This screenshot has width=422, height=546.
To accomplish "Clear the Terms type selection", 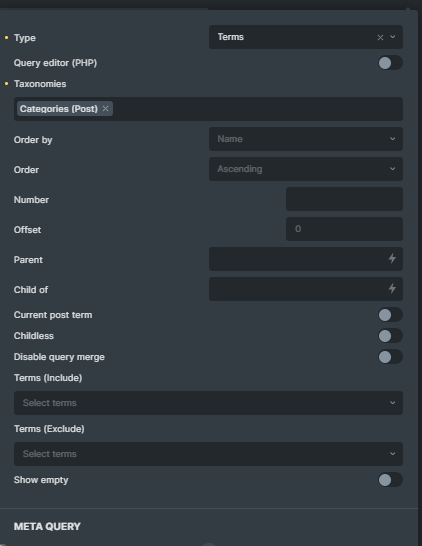I will (x=380, y=37).
